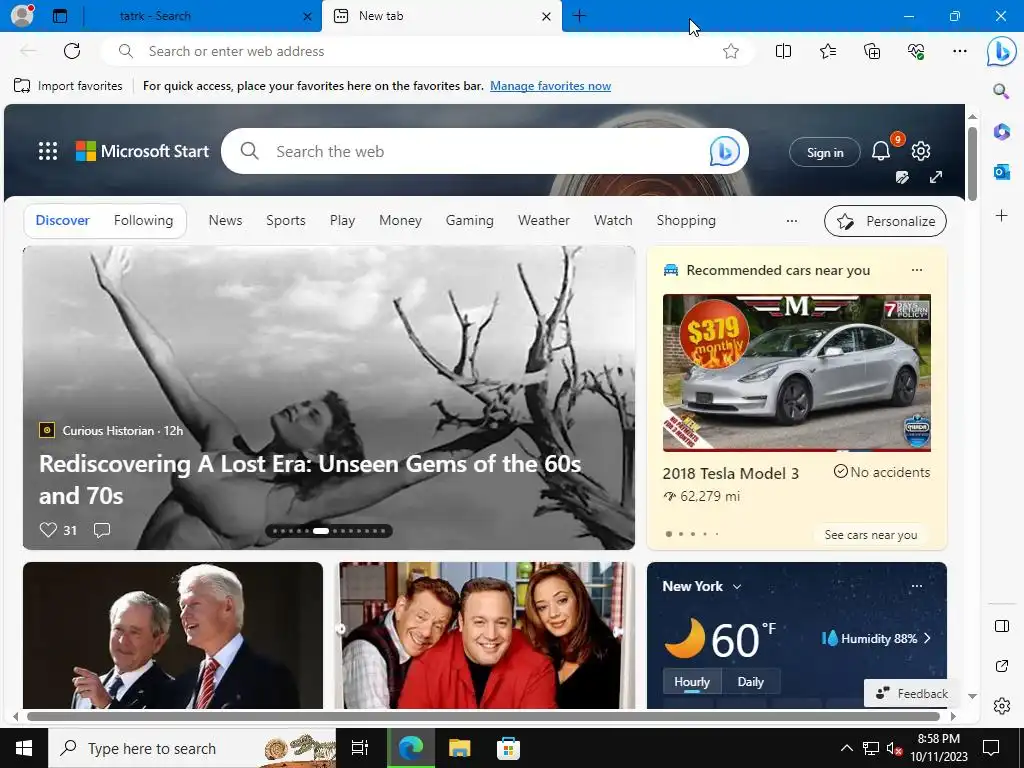Focus the Search the web box
The width and height of the screenshot is (1024, 768).
pyautogui.click(x=483, y=152)
